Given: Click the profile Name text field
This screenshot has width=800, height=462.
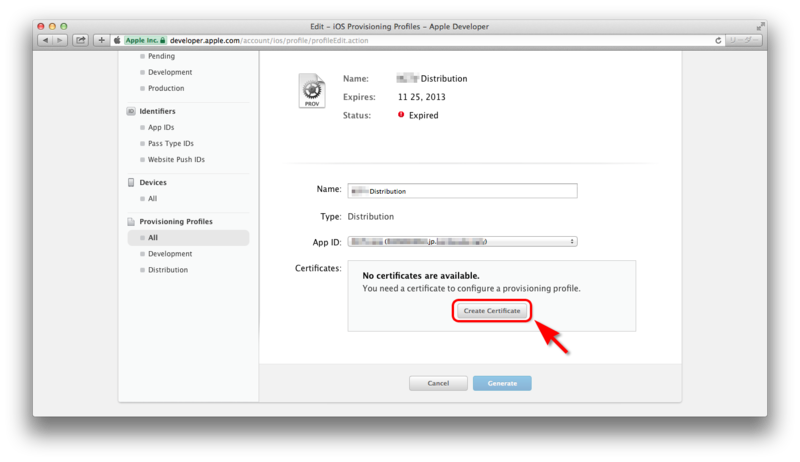Looking at the screenshot, I should [462, 191].
